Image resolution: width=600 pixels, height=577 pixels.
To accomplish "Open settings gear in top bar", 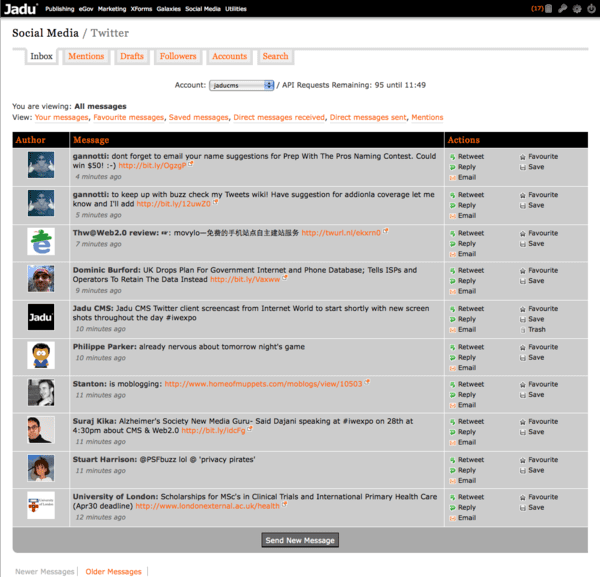I will click(x=577, y=8).
